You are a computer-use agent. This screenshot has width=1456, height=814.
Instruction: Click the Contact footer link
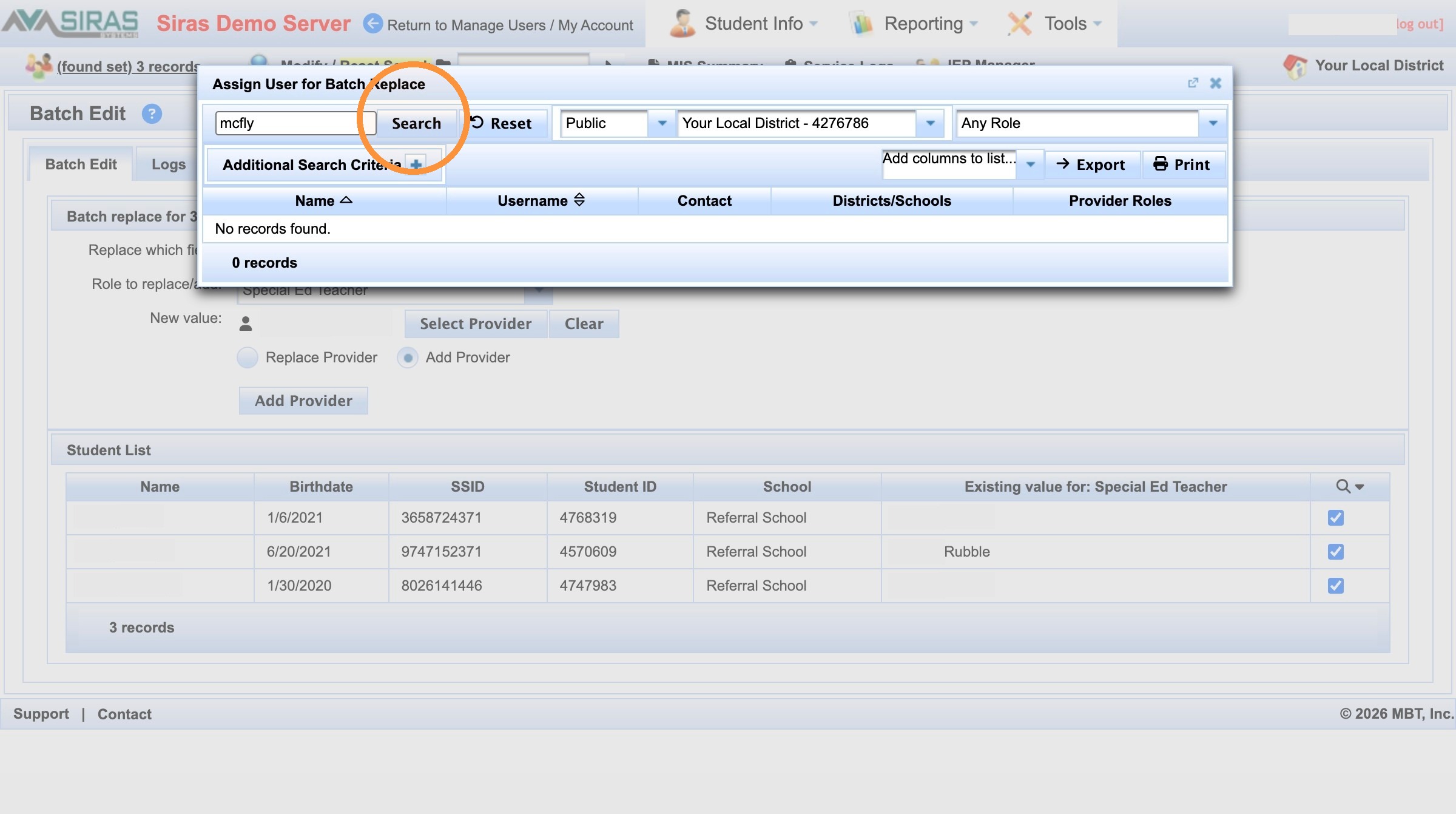[x=124, y=714]
